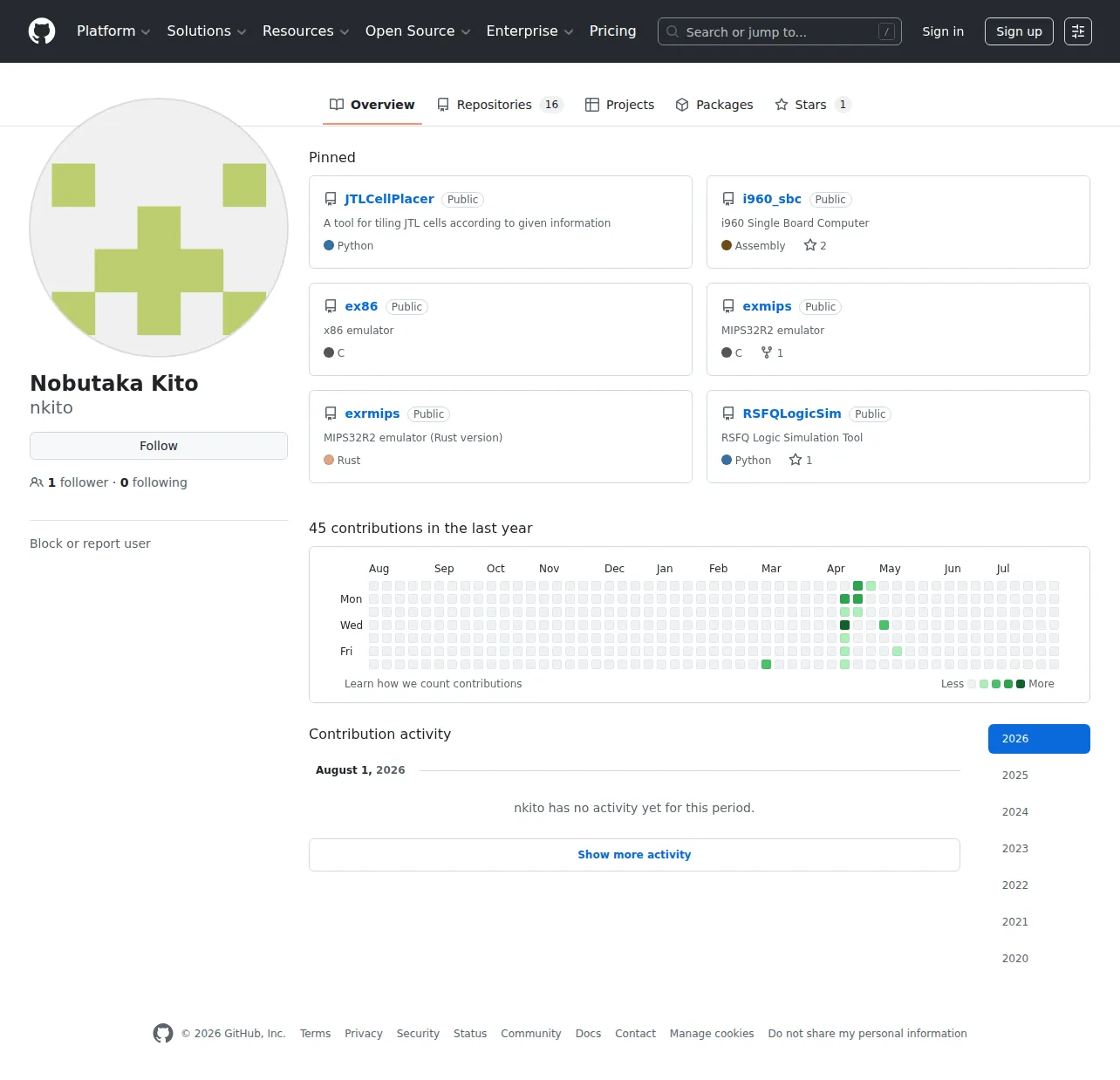The height and width of the screenshot is (1080, 1120).
Task: Open the Terms footer link
Action: coord(315,1034)
